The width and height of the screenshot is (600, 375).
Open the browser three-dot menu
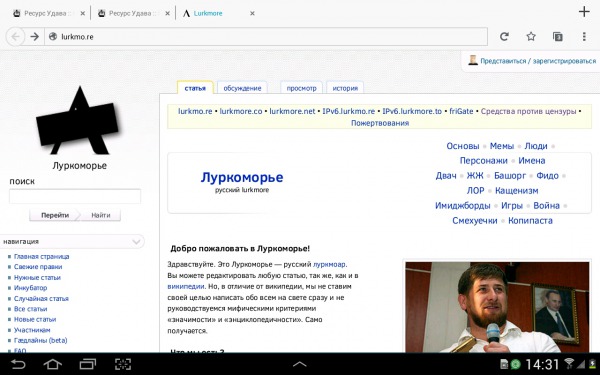point(584,36)
